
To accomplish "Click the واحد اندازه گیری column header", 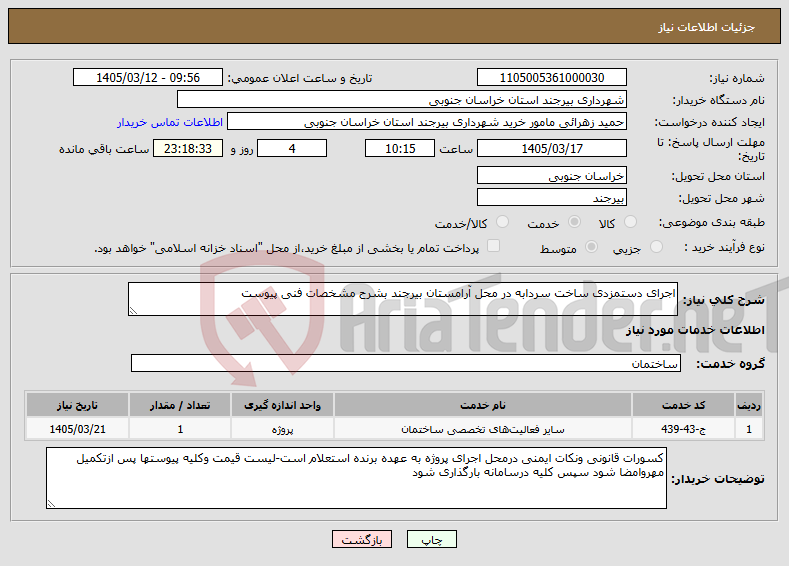I will click(x=282, y=405).
